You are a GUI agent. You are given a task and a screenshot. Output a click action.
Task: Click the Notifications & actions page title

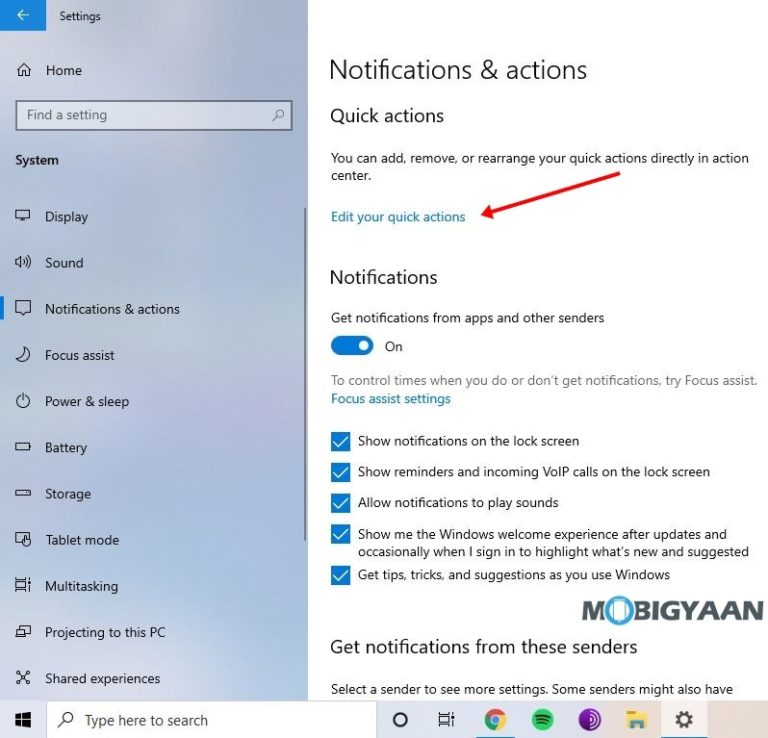pyautogui.click(x=458, y=70)
